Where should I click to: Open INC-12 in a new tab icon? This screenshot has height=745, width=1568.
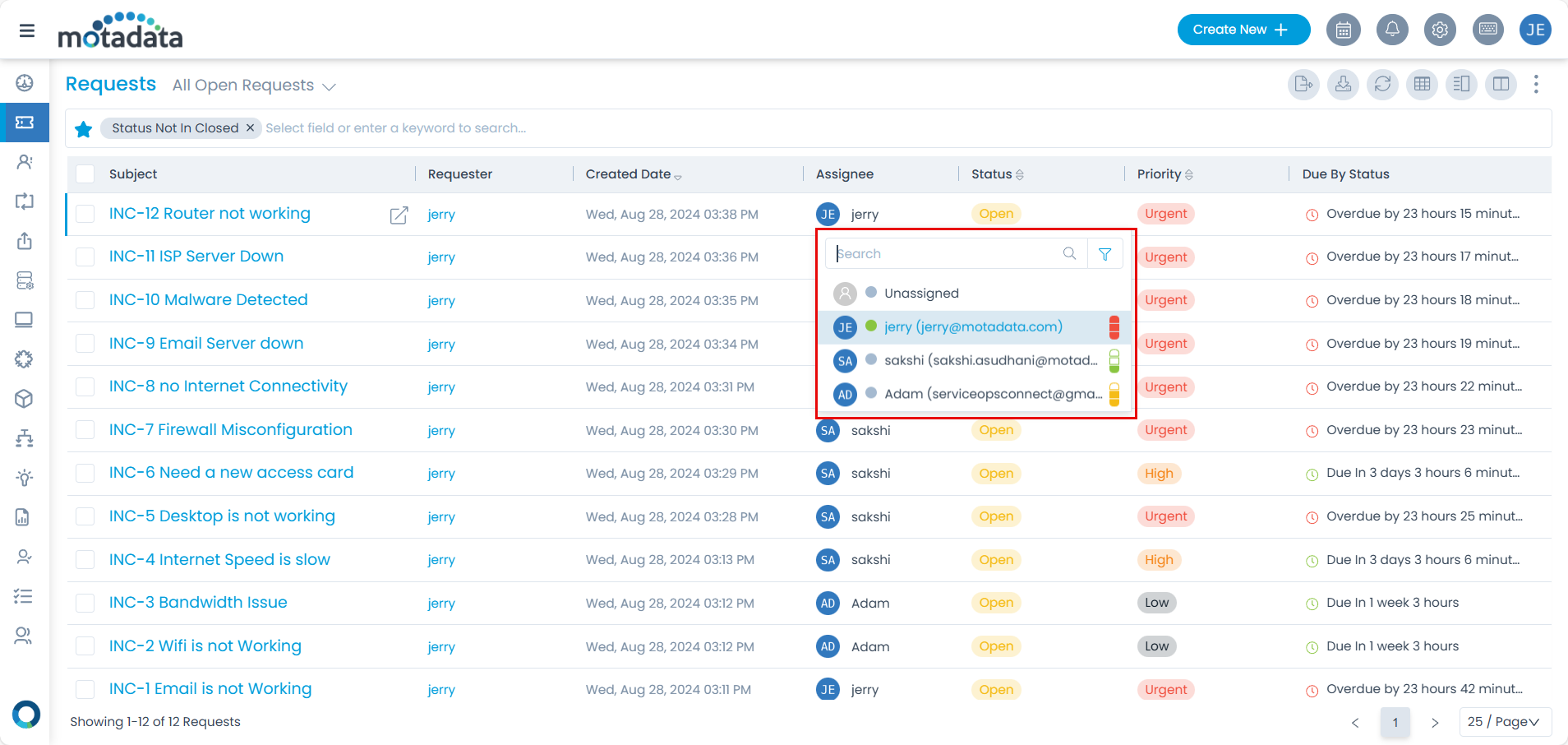tap(399, 215)
